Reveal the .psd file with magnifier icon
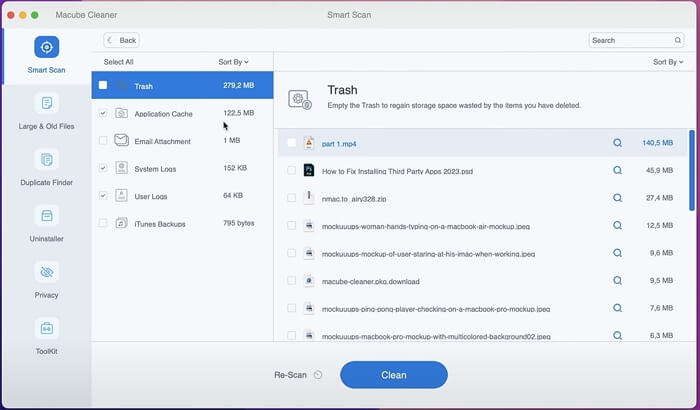The image size is (700, 410). (x=617, y=170)
